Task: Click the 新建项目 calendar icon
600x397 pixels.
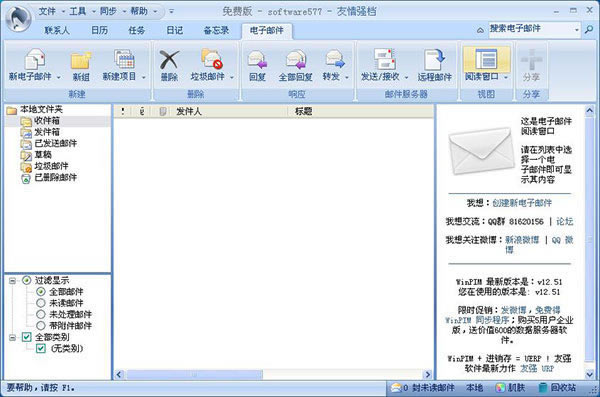Action: point(124,59)
